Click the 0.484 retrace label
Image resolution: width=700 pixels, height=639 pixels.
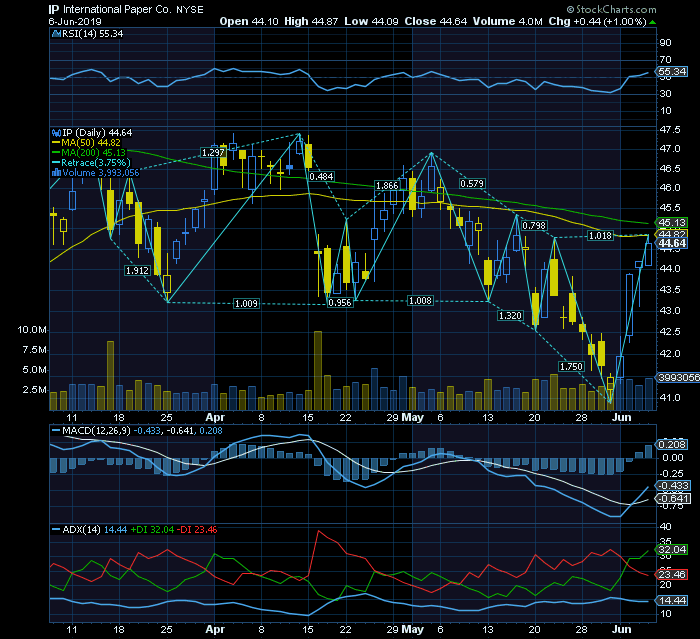321,176
